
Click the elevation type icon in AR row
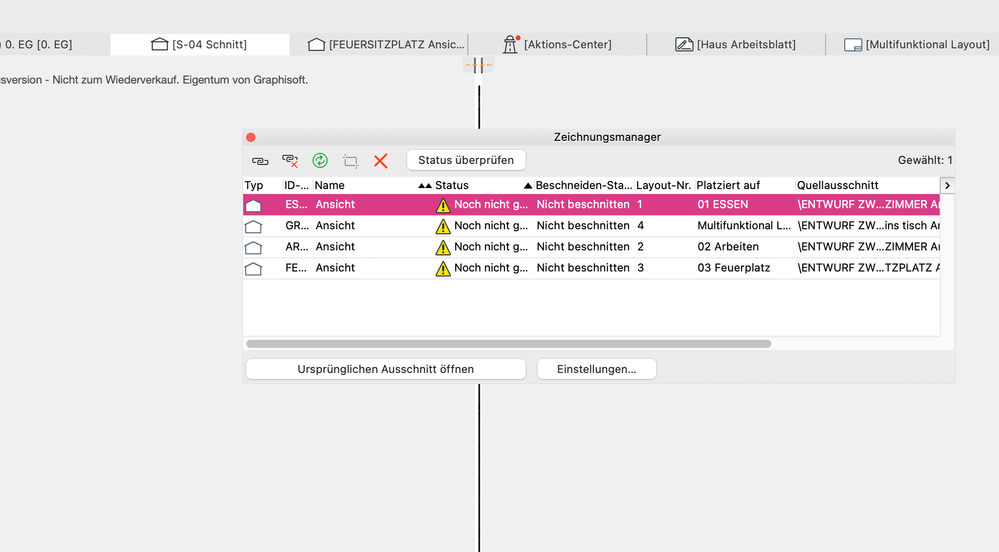click(x=254, y=247)
